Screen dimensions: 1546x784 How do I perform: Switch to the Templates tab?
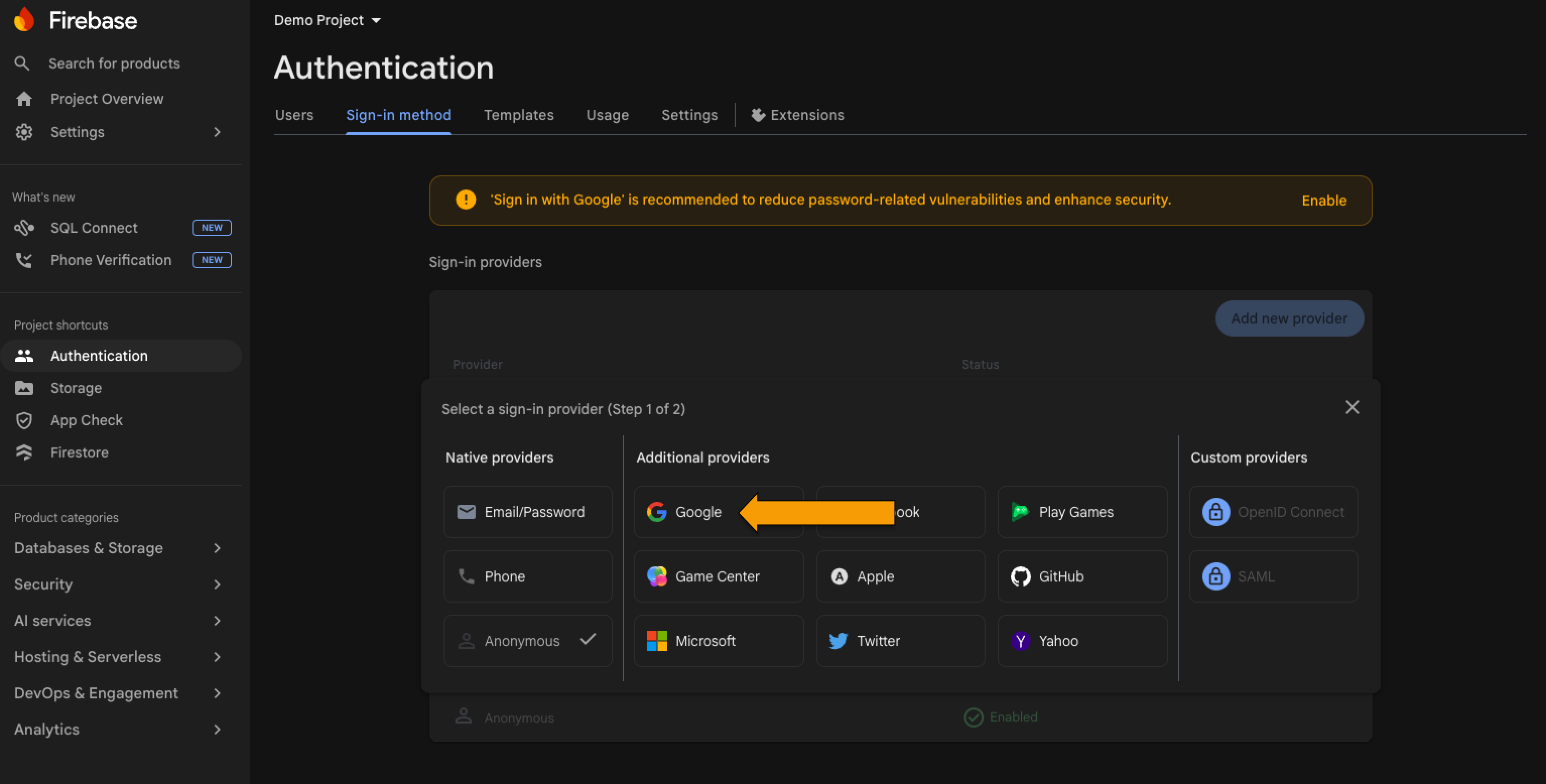(519, 115)
